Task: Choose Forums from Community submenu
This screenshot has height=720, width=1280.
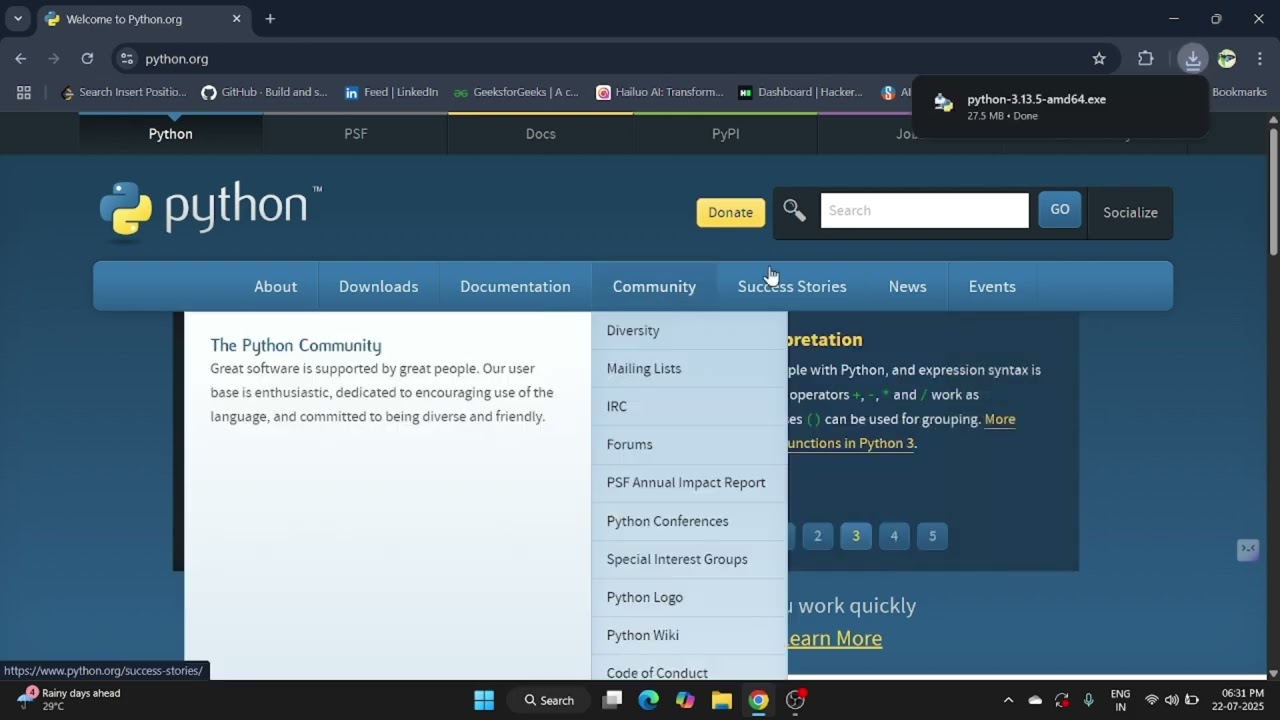Action: (689, 445)
